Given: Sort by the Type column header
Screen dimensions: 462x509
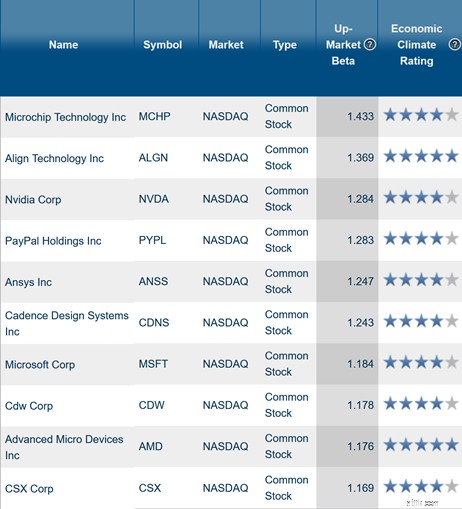Looking at the screenshot, I should 285,45.
